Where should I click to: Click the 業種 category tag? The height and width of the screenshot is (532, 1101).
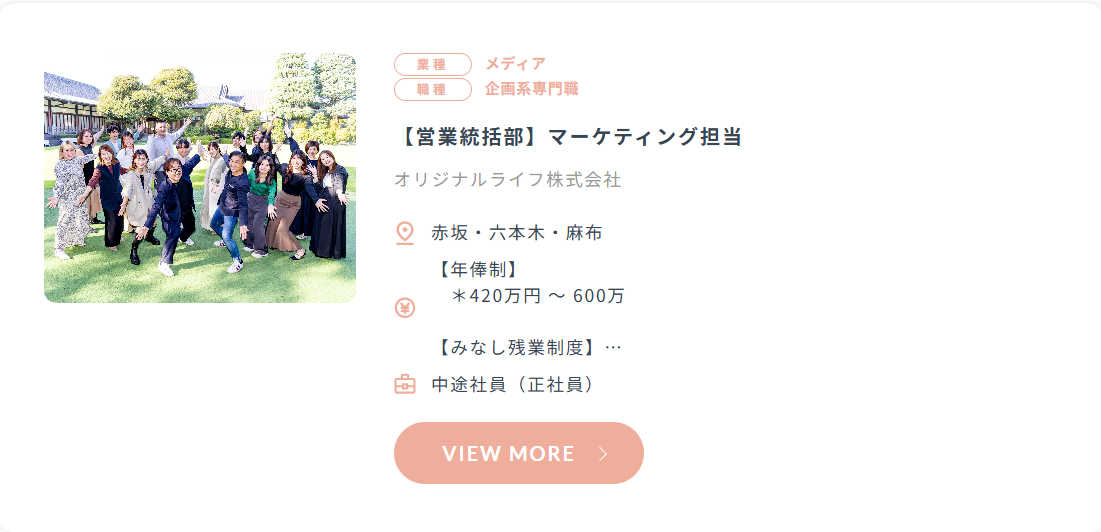pos(433,65)
